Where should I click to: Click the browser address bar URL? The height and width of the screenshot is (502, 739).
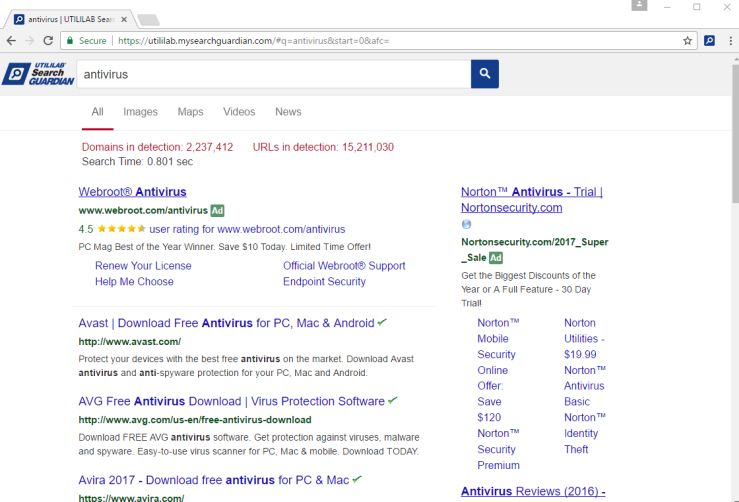click(x=254, y=41)
